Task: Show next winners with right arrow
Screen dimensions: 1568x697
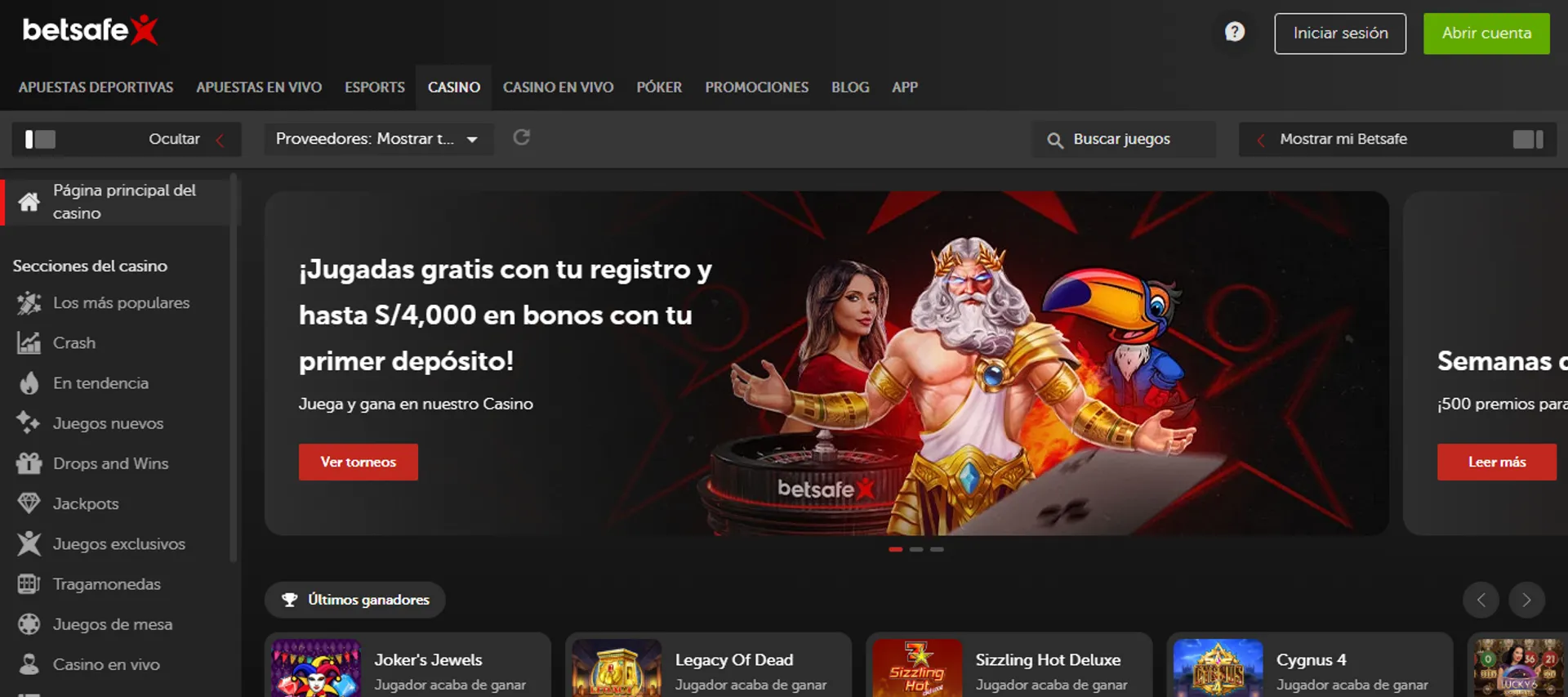Action: pyautogui.click(x=1526, y=601)
